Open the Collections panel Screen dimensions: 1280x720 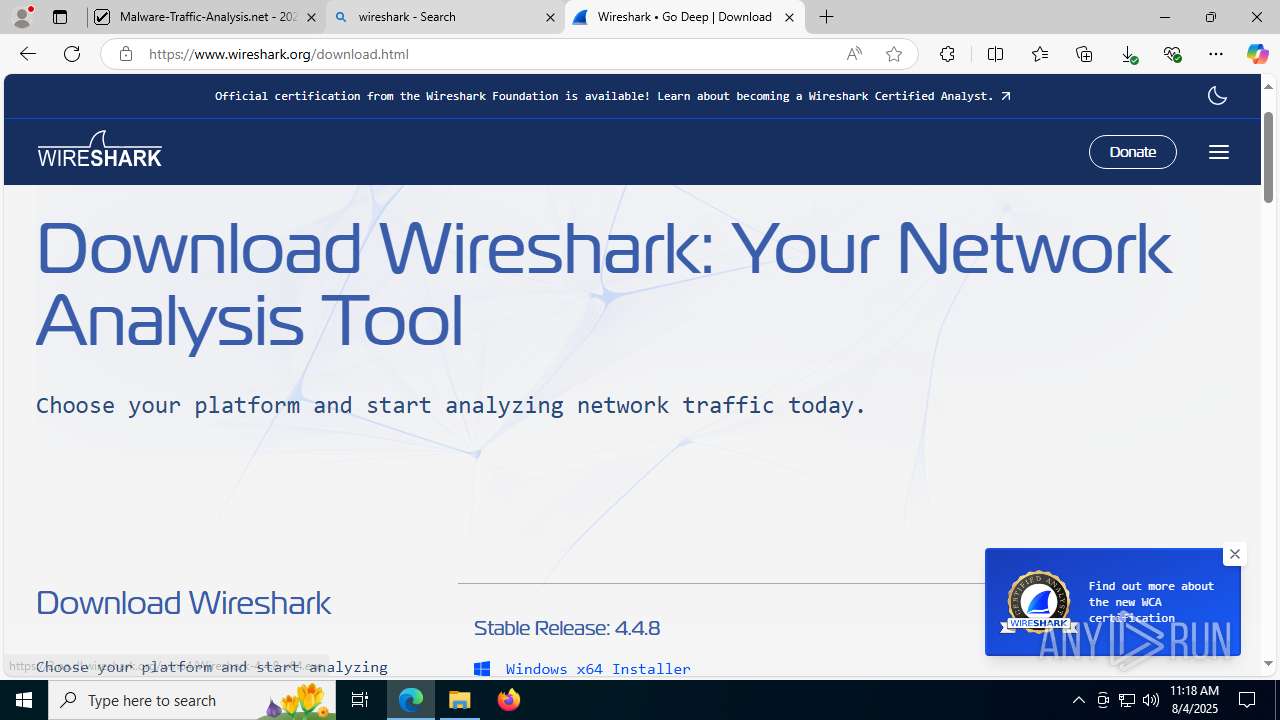[x=1084, y=54]
